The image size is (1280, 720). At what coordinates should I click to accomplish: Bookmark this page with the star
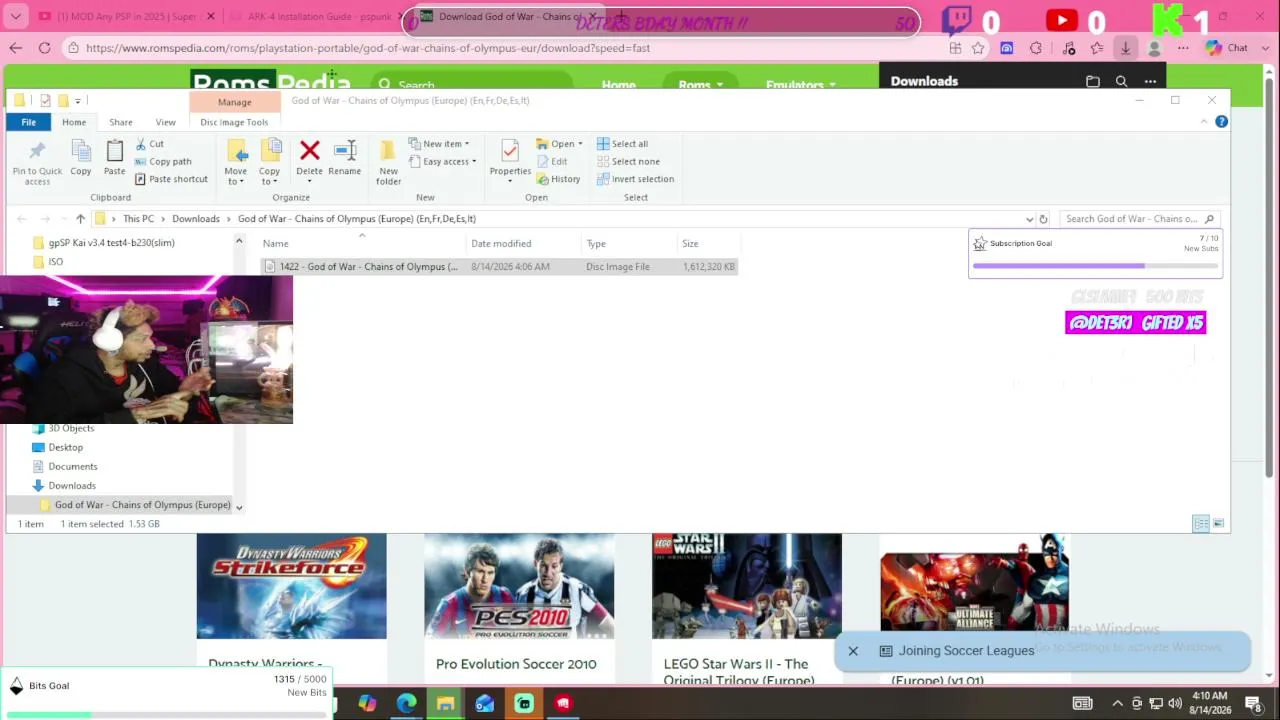pyautogui.click(x=978, y=48)
